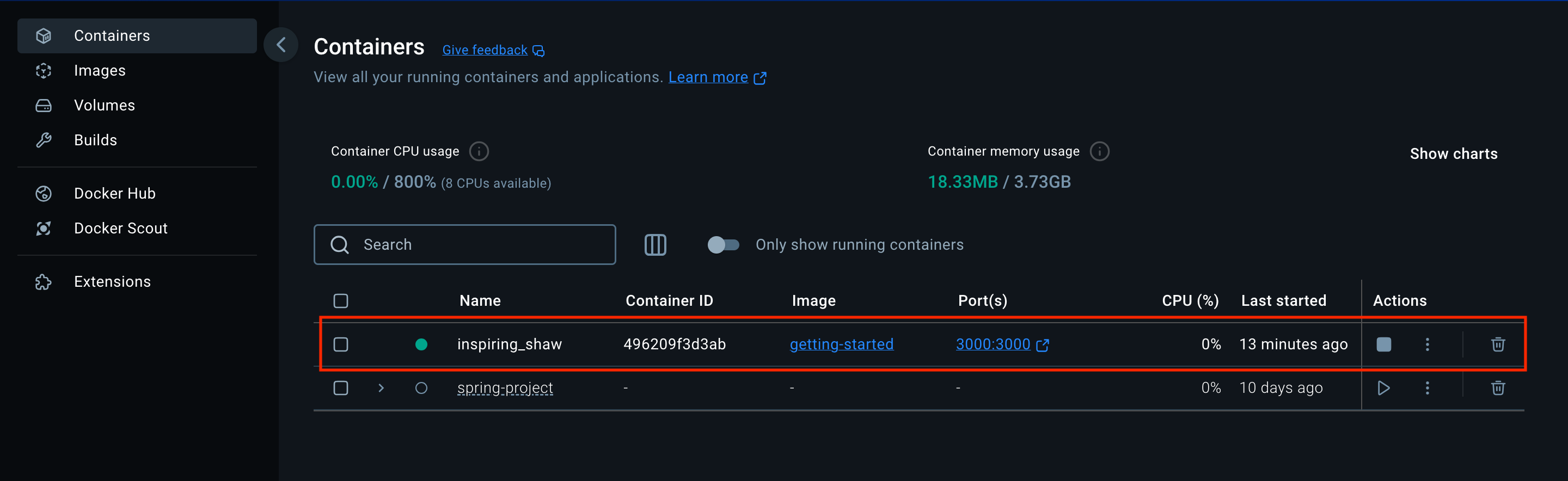Viewport: 1568px width, 481px height.
Task: Open the Images sidebar item
Action: (137, 71)
